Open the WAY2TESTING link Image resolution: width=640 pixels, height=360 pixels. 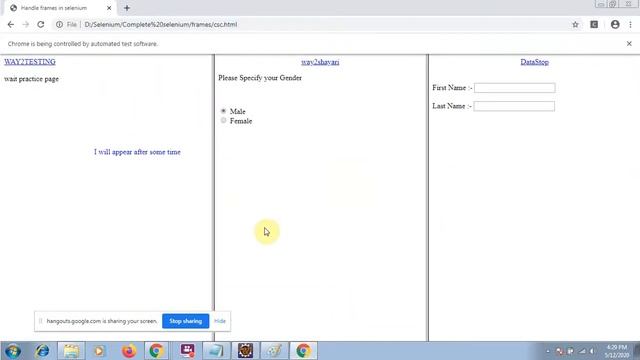click(30, 62)
